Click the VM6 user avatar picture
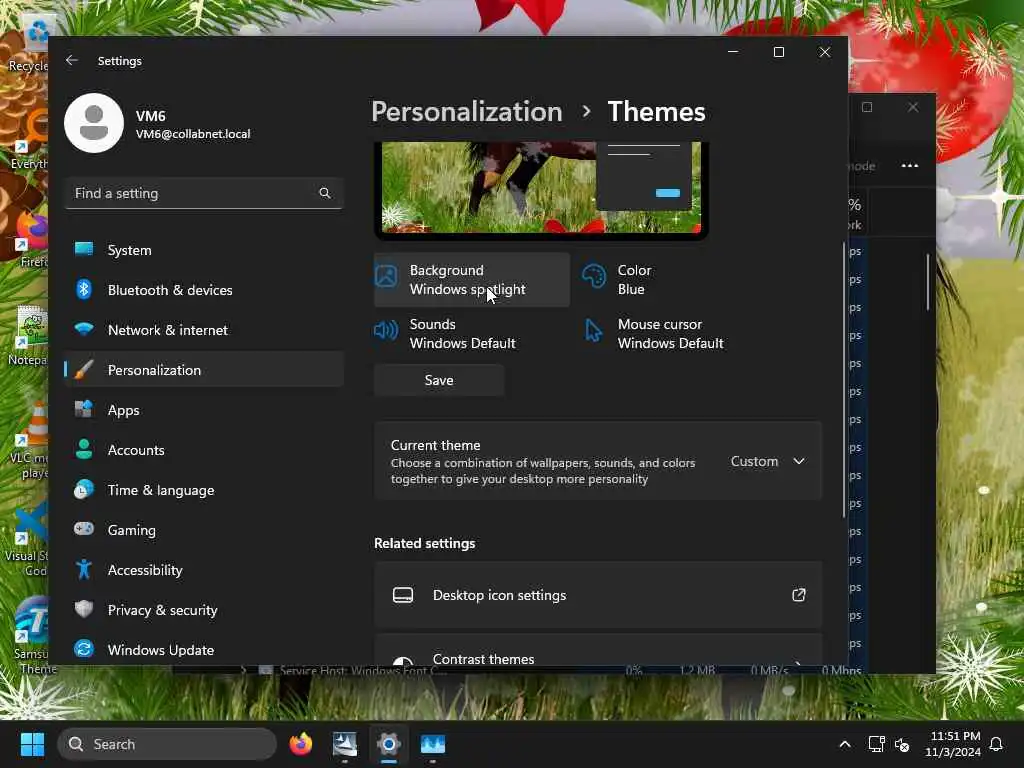The image size is (1024, 768). (x=94, y=123)
